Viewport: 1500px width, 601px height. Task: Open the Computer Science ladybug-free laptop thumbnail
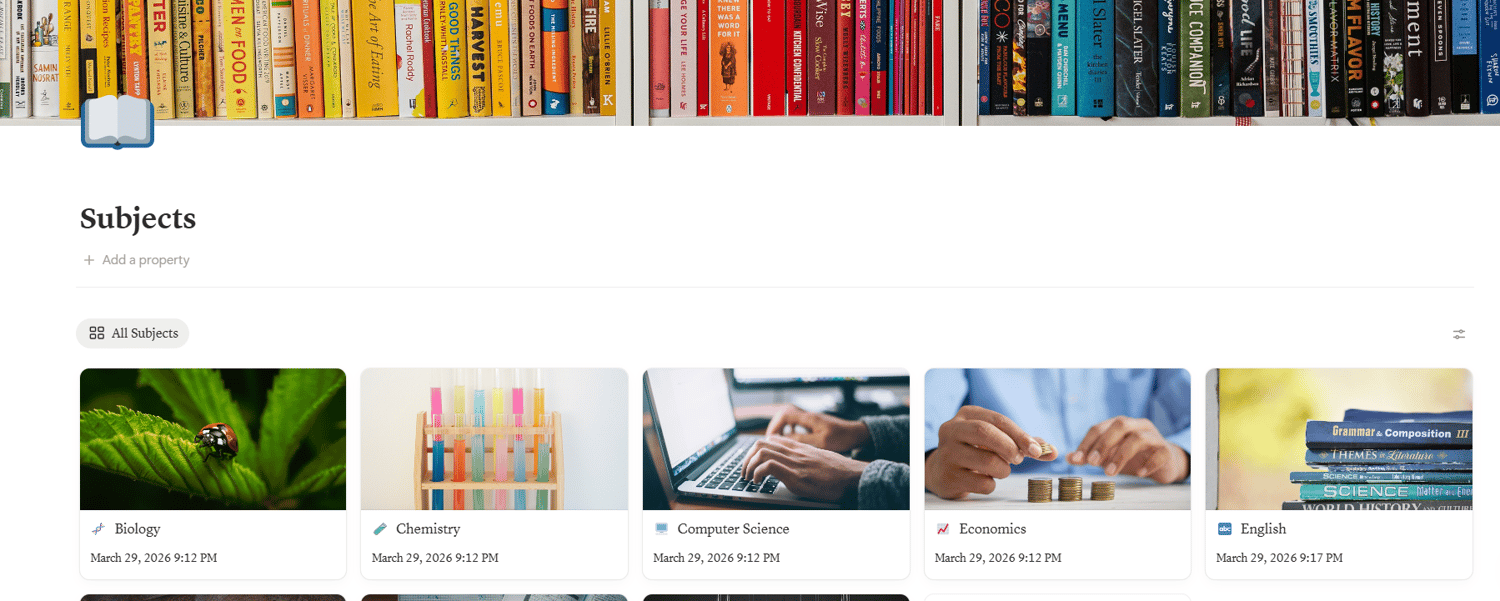(x=776, y=439)
